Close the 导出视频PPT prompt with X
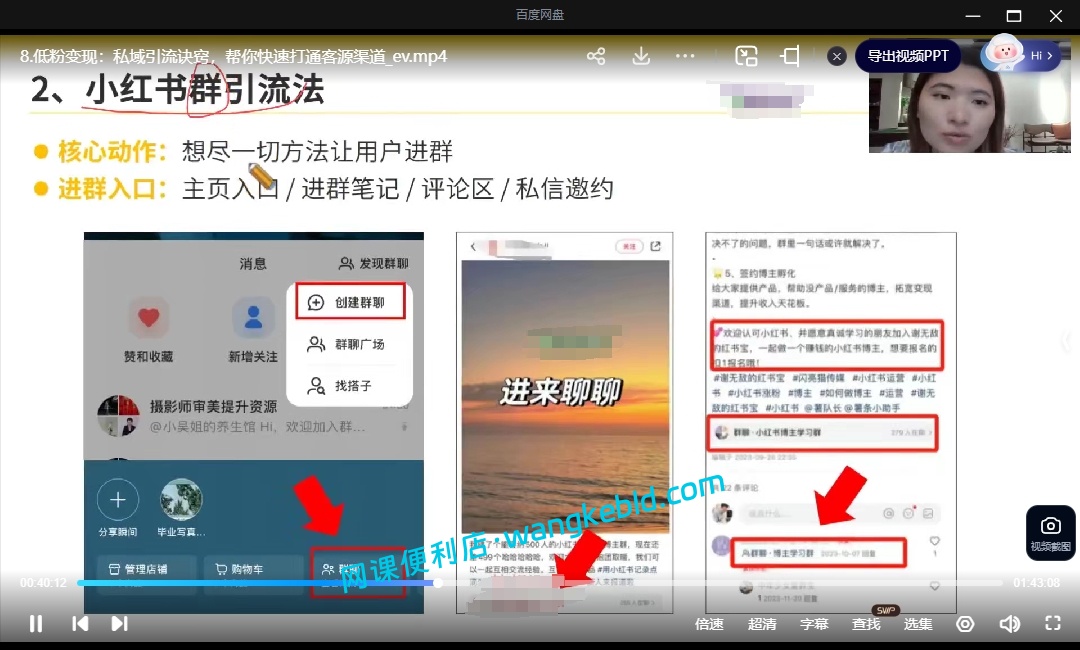Viewport: 1080px width, 650px height. [x=837, y=56]
